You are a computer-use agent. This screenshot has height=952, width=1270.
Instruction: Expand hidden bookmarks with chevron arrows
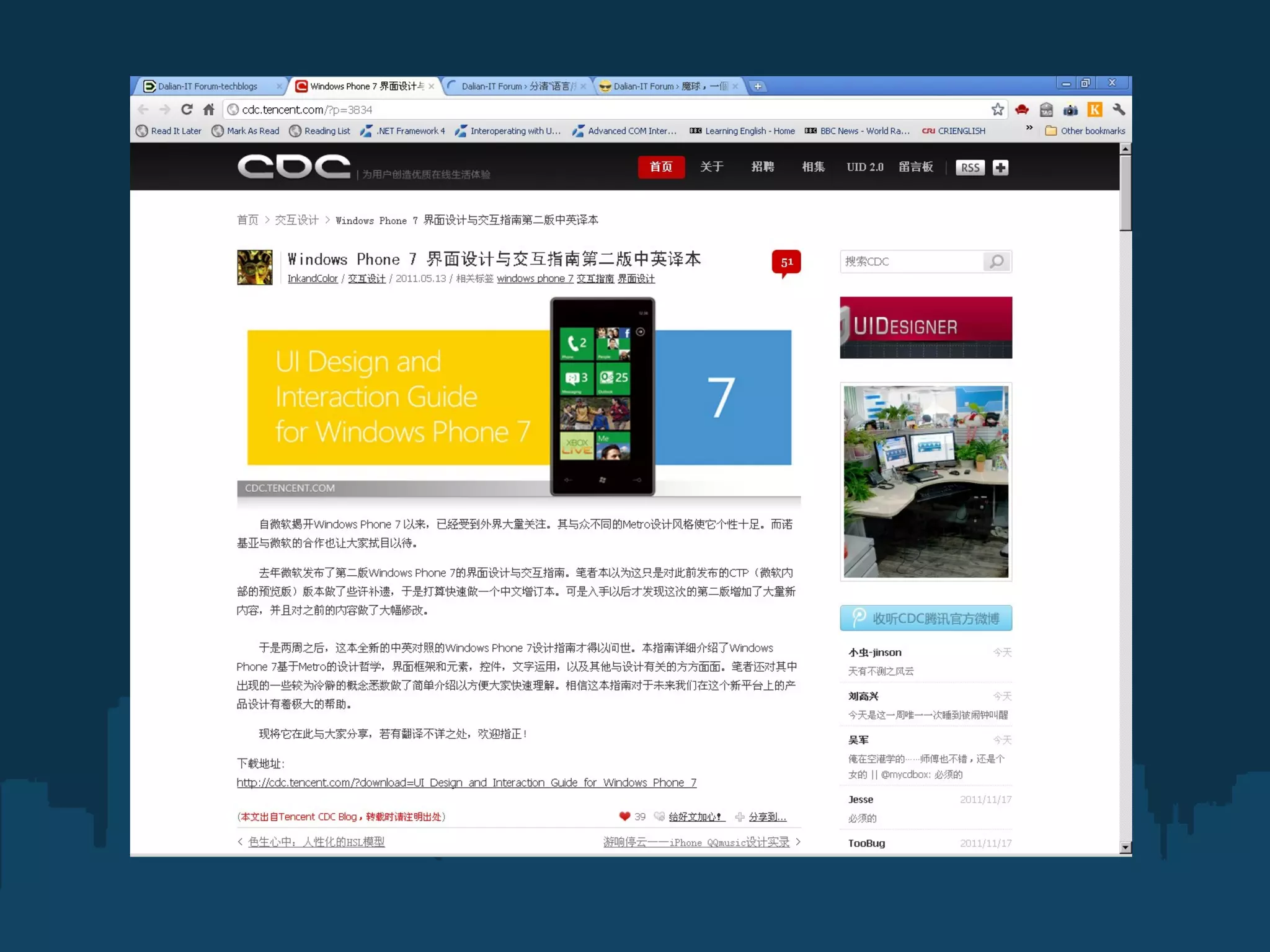1029,128
